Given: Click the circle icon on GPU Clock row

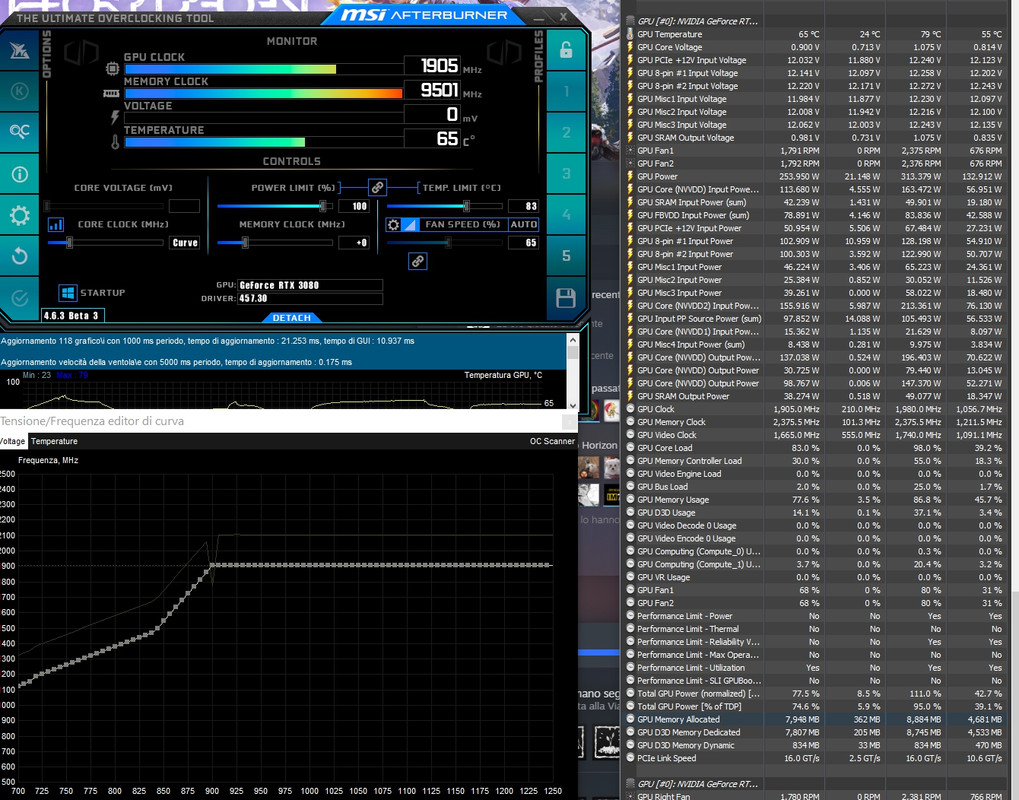Looking at the screenshot, I should tap(630, 409).
